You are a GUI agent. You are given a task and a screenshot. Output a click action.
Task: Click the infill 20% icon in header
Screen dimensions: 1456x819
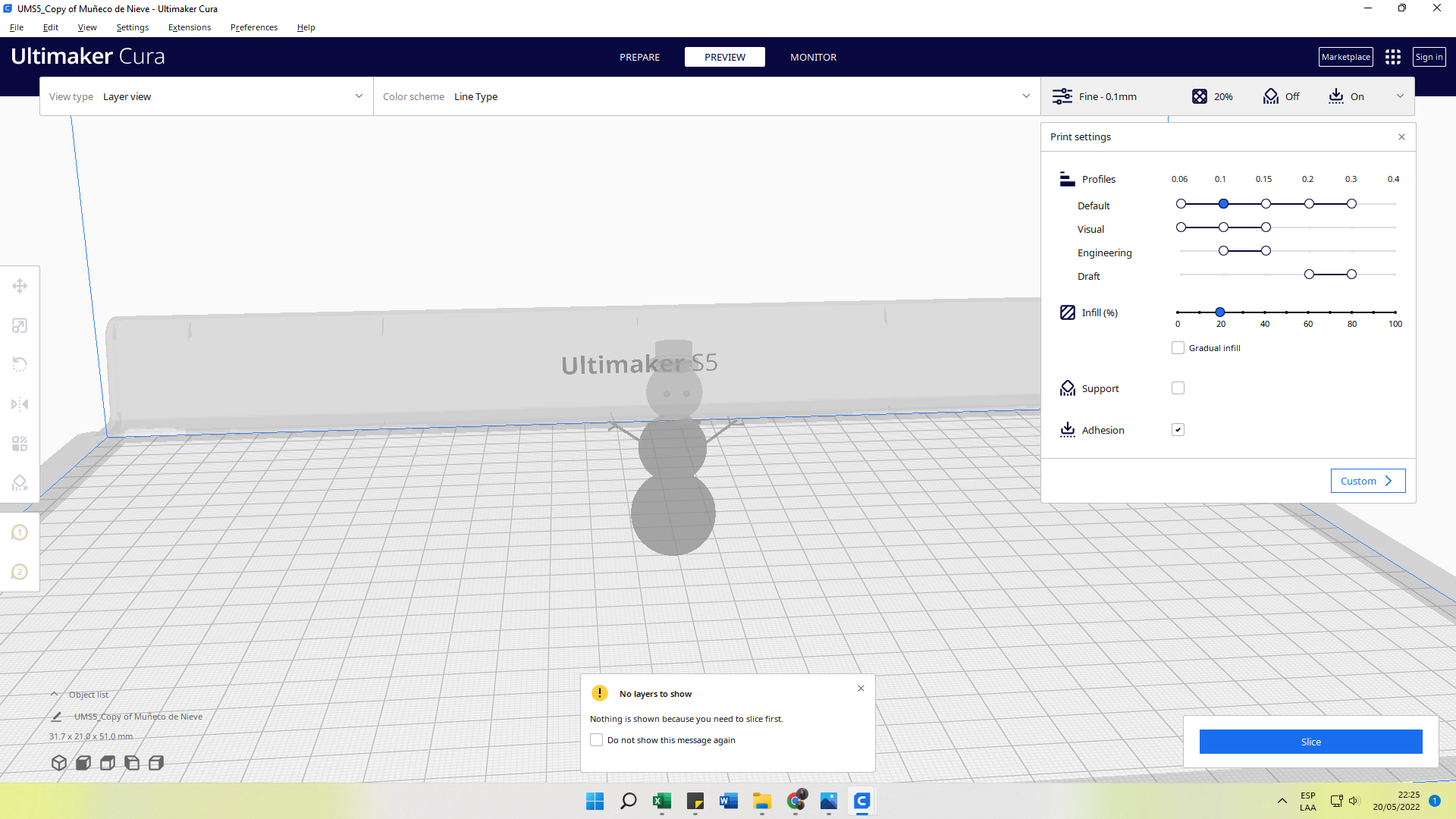pyautogui.click(x=1200, y=96)
